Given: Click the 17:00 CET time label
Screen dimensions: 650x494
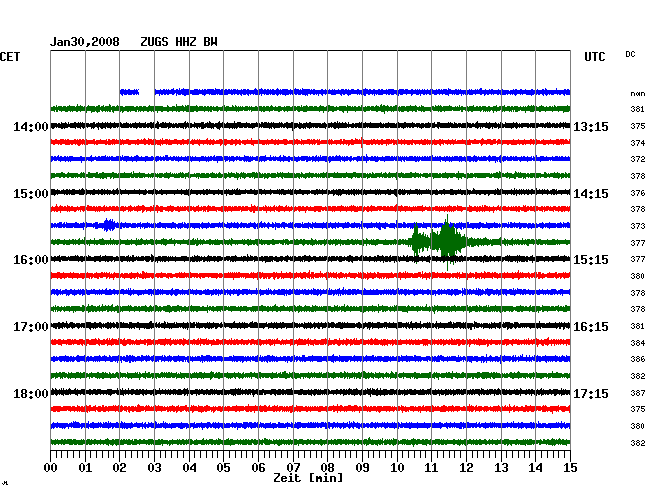Looking at the screenshot, I should click(31, 327).
